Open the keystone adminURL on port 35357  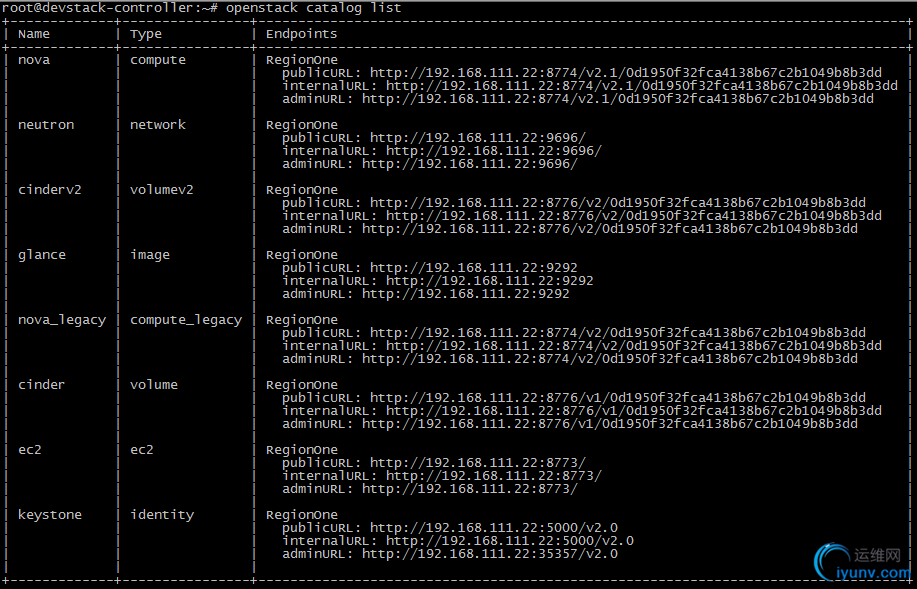click(x=490, y=554)
